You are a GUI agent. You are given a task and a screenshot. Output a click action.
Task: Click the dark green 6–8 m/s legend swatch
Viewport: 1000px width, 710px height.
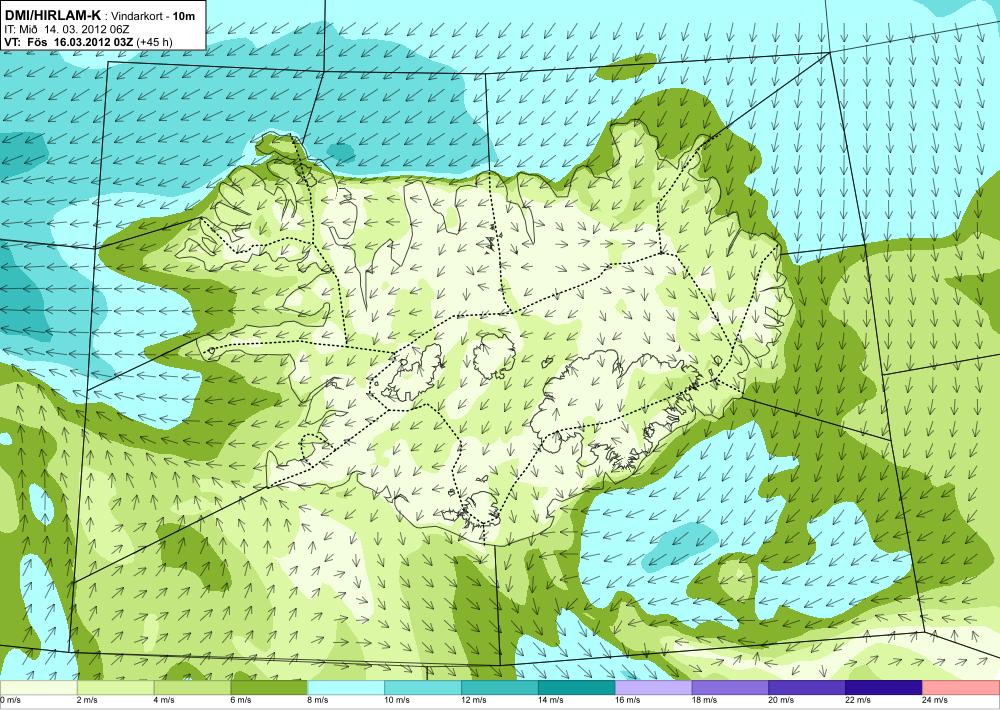269,687
